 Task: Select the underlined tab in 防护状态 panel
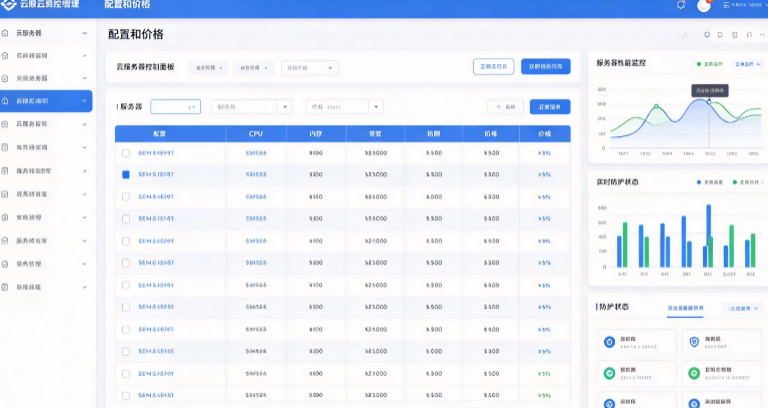[685, 309]
